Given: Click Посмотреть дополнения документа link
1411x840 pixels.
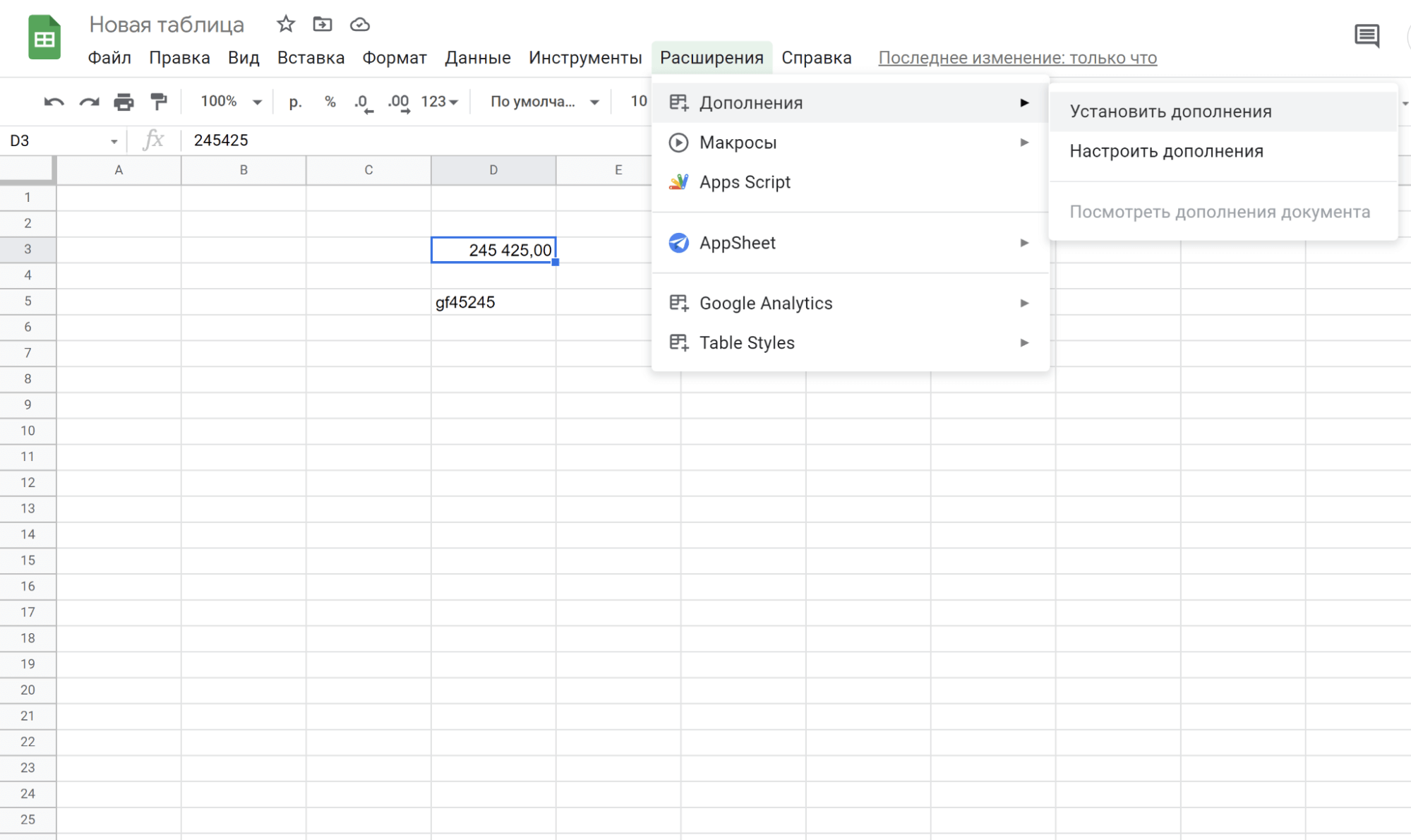Looking at the screenshot, I should click(1220, 211).
